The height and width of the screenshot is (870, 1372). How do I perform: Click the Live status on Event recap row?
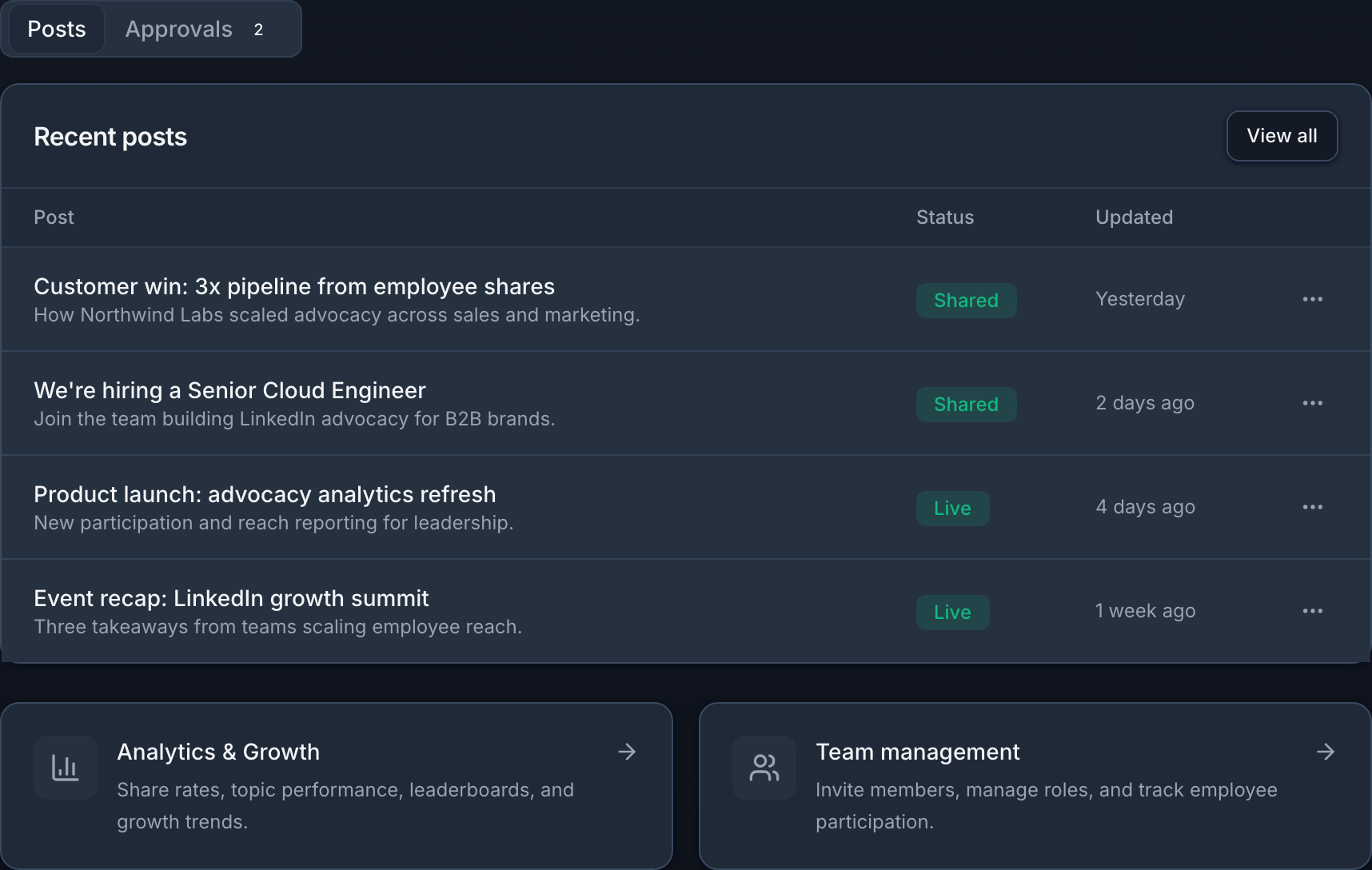pos(952,613)
